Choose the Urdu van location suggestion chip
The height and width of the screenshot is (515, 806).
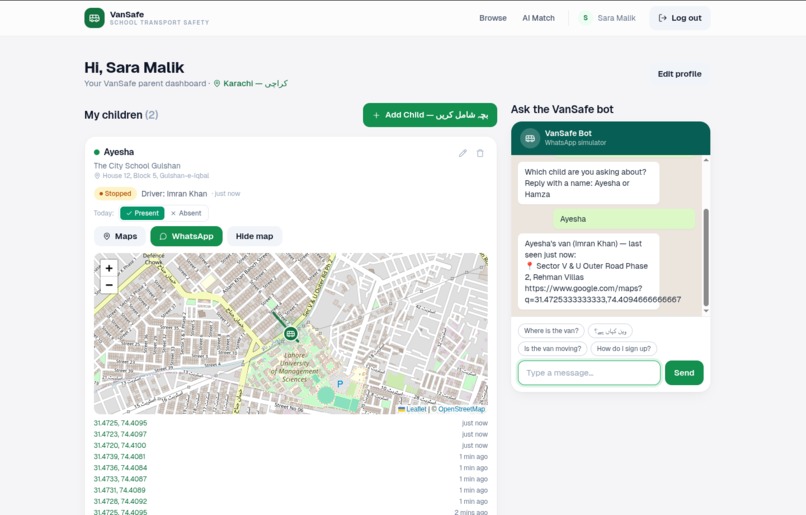(610, 331)
